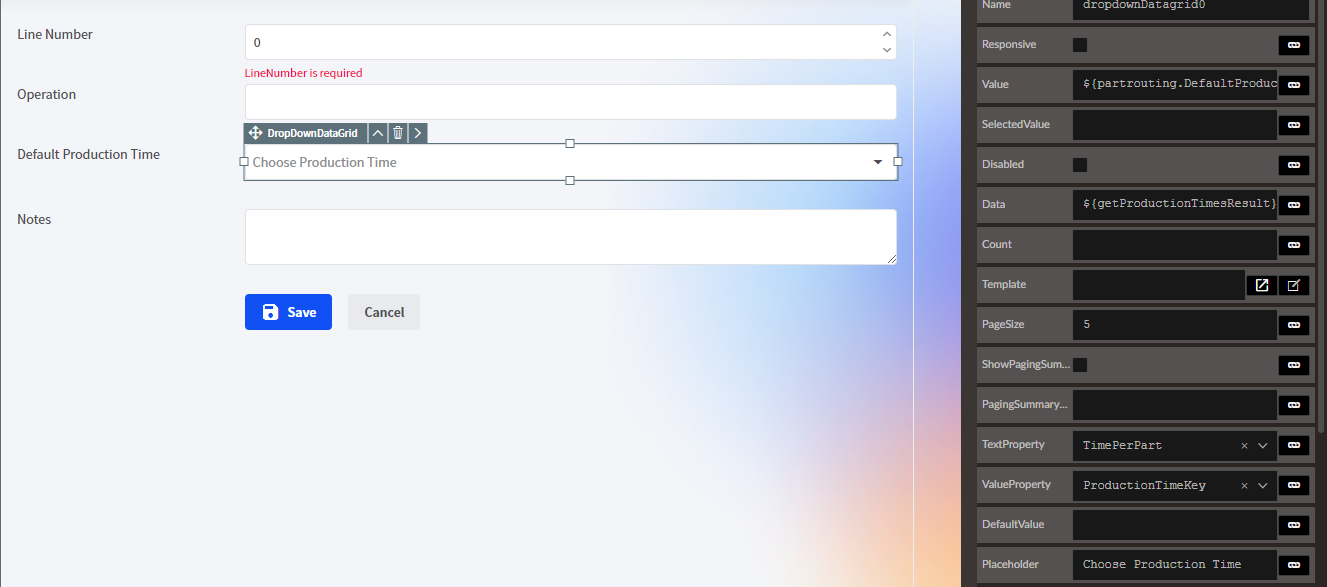This screenshot has width=1327, height=587.
Task: Click the Template property field
Action: click(x=1159, y=285)
